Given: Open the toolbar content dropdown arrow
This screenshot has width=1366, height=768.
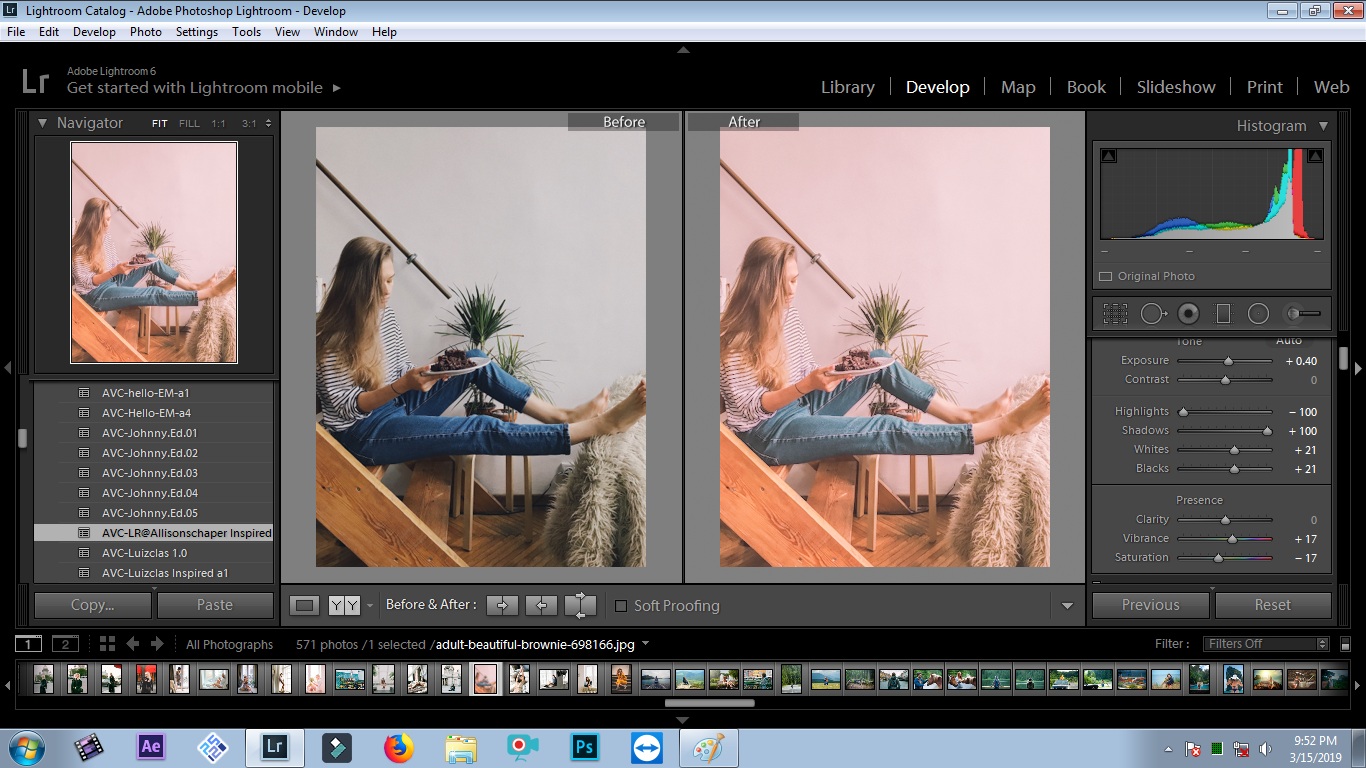Looking at the screenshot, I should [x=1067, y=606].
